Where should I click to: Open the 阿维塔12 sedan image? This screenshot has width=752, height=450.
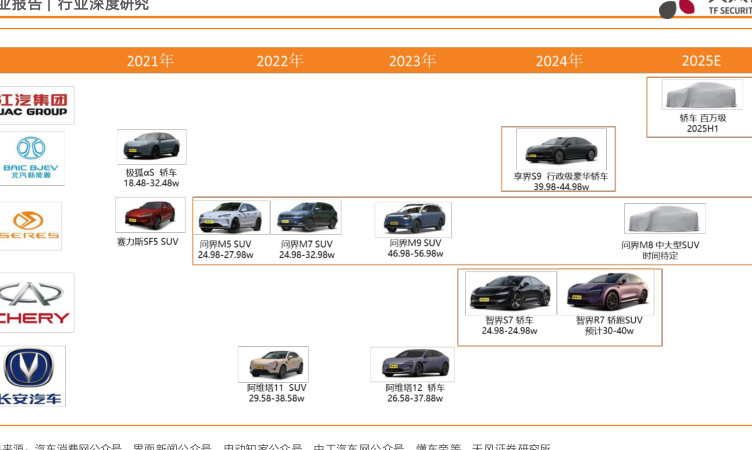click(412, 365)
